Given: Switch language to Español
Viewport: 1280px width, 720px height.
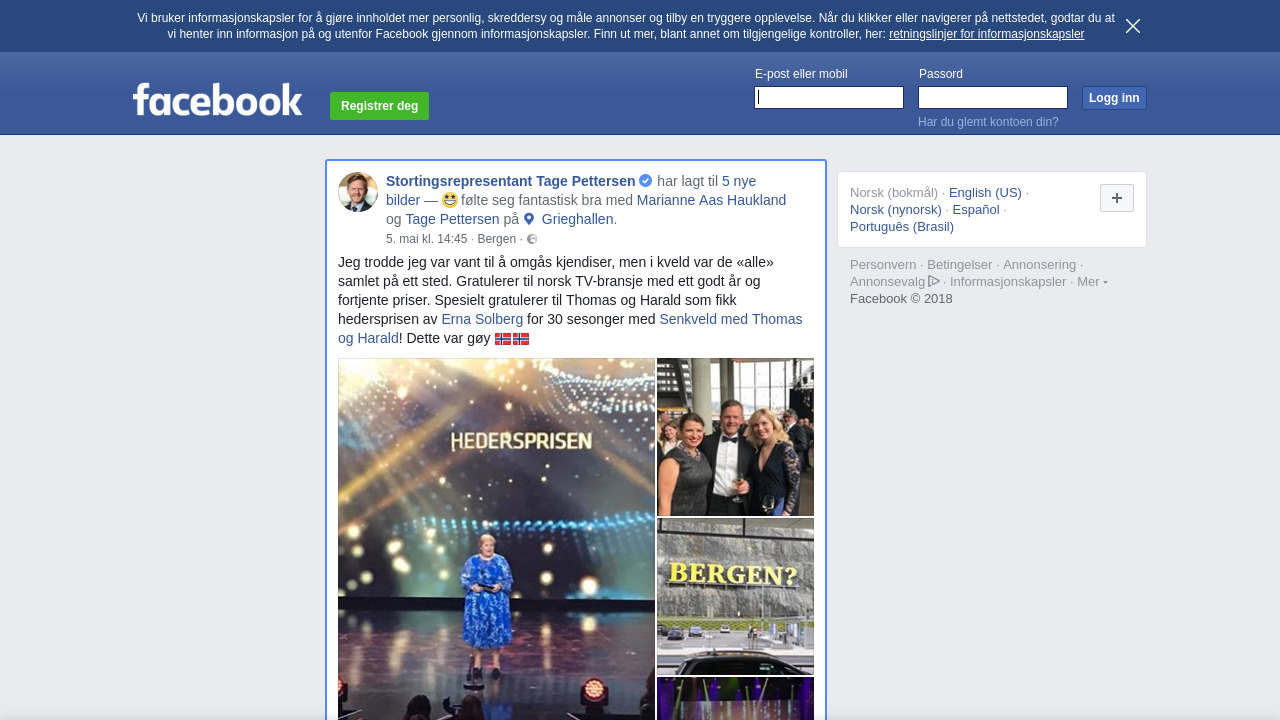Looking at the screenshot, I should (x=976, y=209).
